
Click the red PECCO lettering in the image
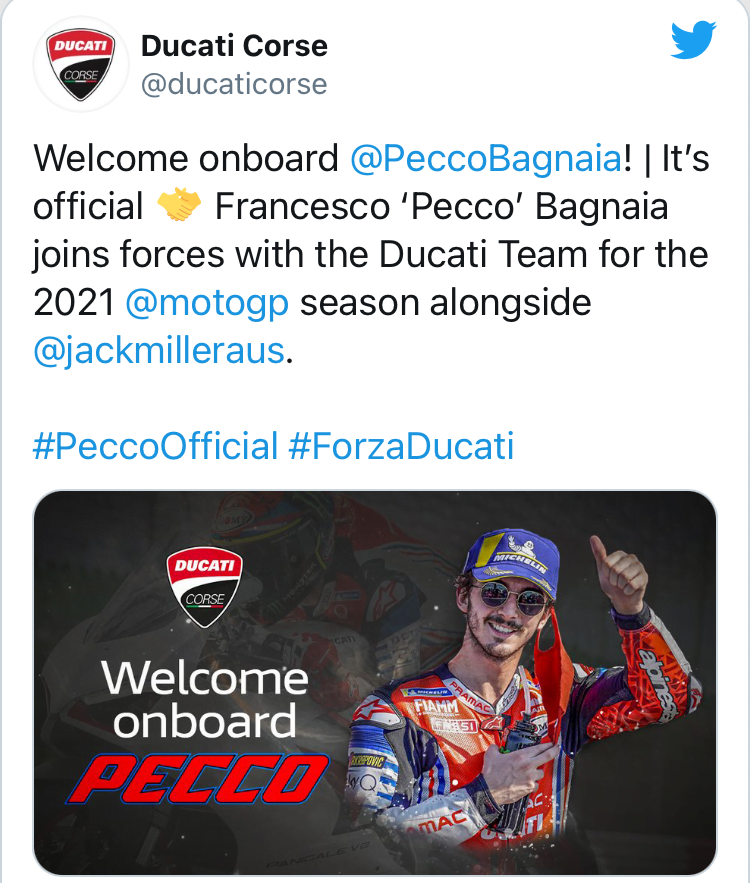coord(198,779)
